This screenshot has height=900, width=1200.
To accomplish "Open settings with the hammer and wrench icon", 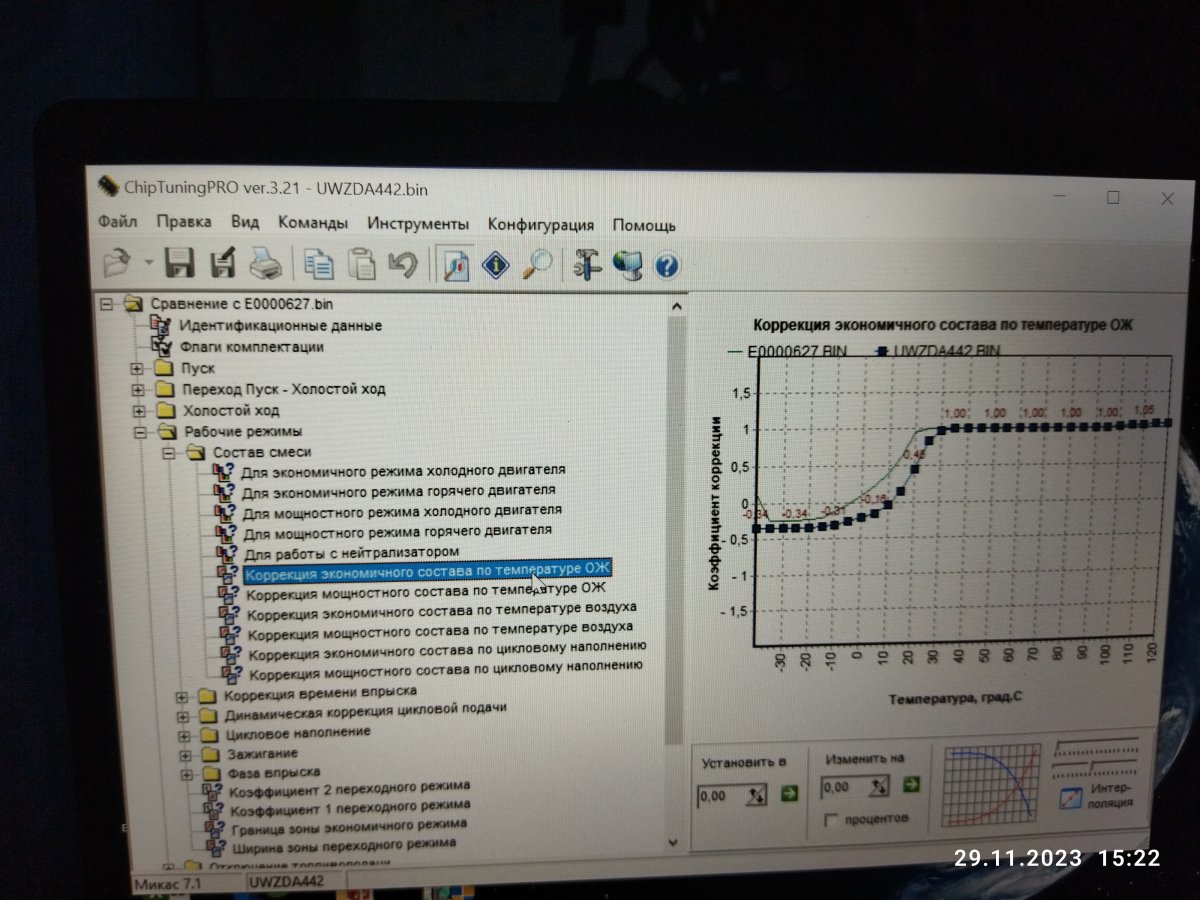I will click(587, 265).
